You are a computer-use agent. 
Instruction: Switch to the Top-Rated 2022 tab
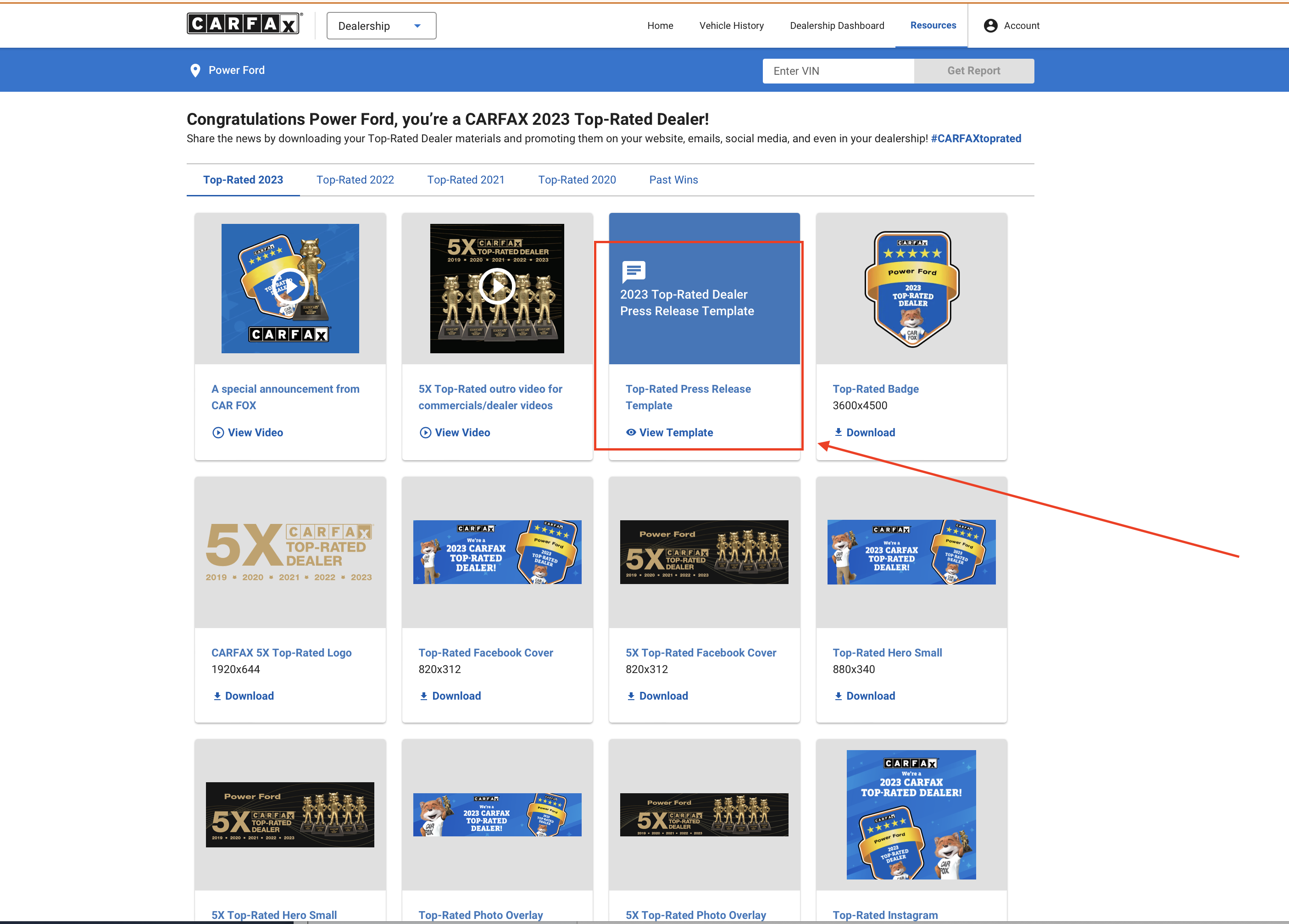[x=355, y=179]
